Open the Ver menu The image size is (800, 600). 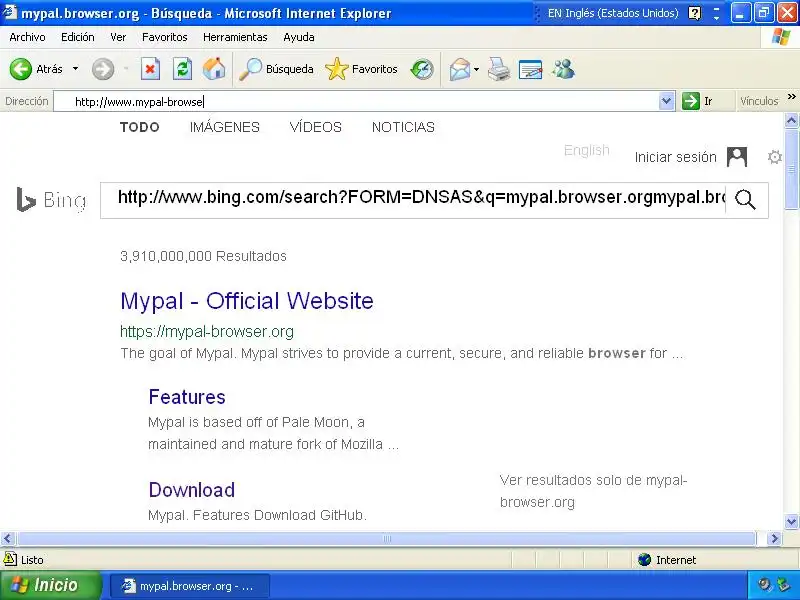(118, 37)
